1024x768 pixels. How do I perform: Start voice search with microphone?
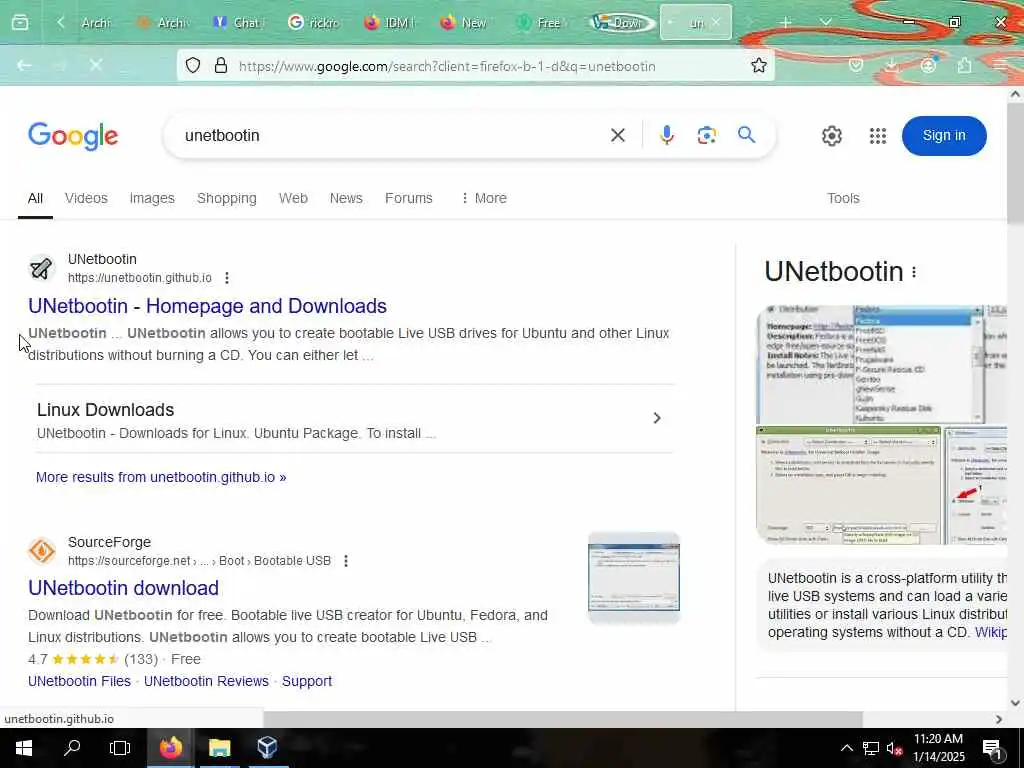[x=667, y=135]
